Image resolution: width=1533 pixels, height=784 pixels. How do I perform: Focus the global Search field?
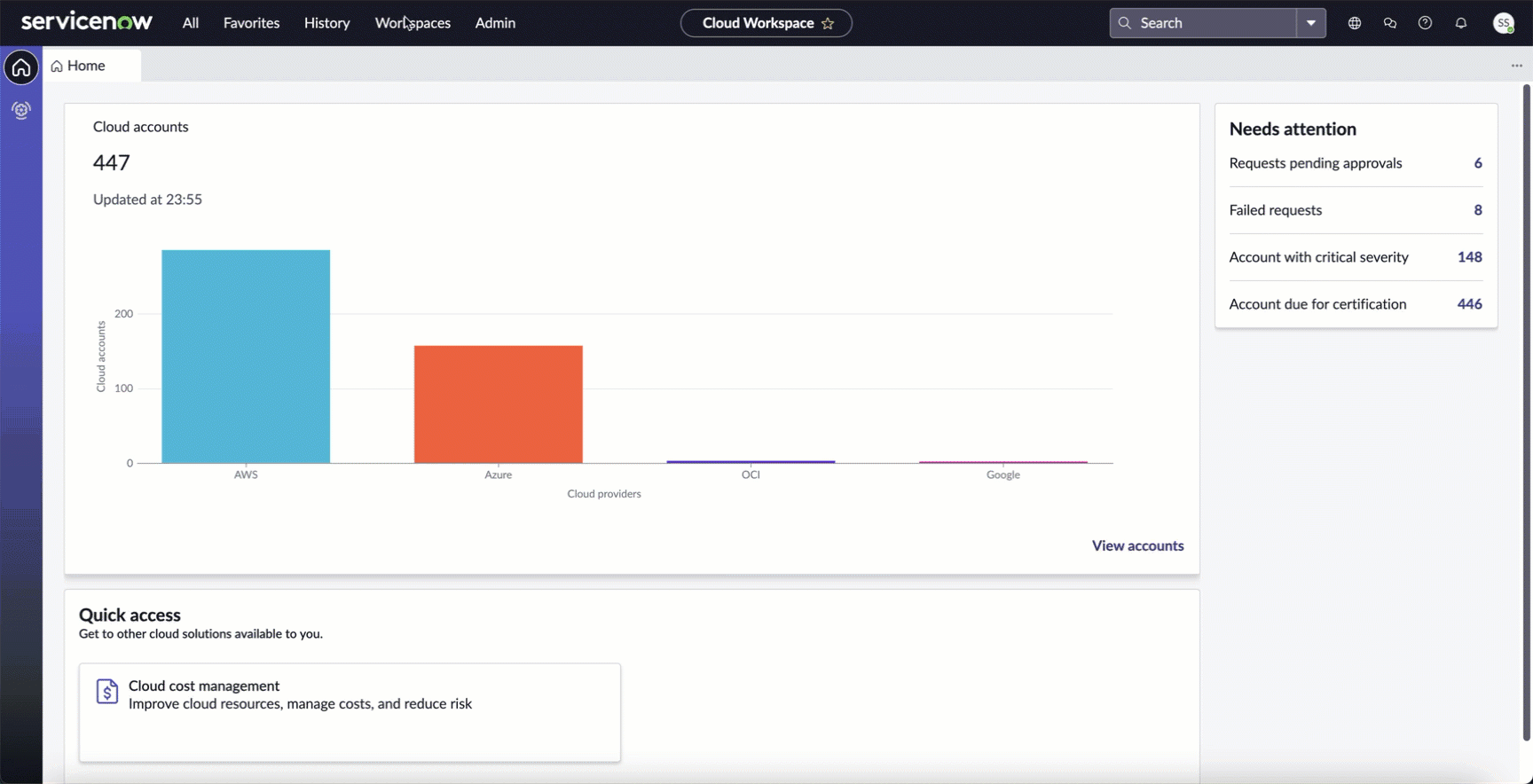[1204, 23]
